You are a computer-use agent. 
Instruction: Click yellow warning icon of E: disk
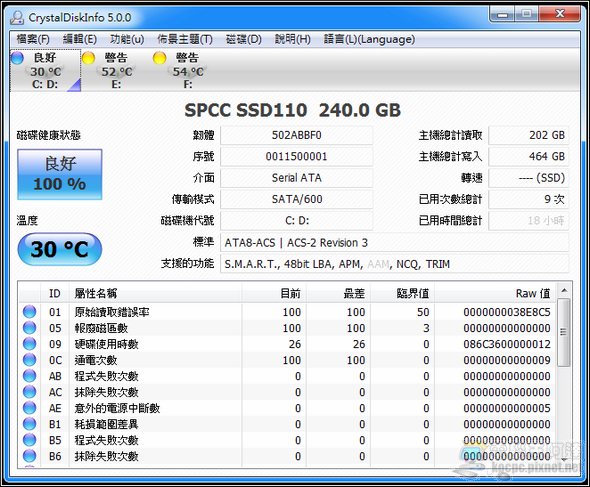point(88,58)
